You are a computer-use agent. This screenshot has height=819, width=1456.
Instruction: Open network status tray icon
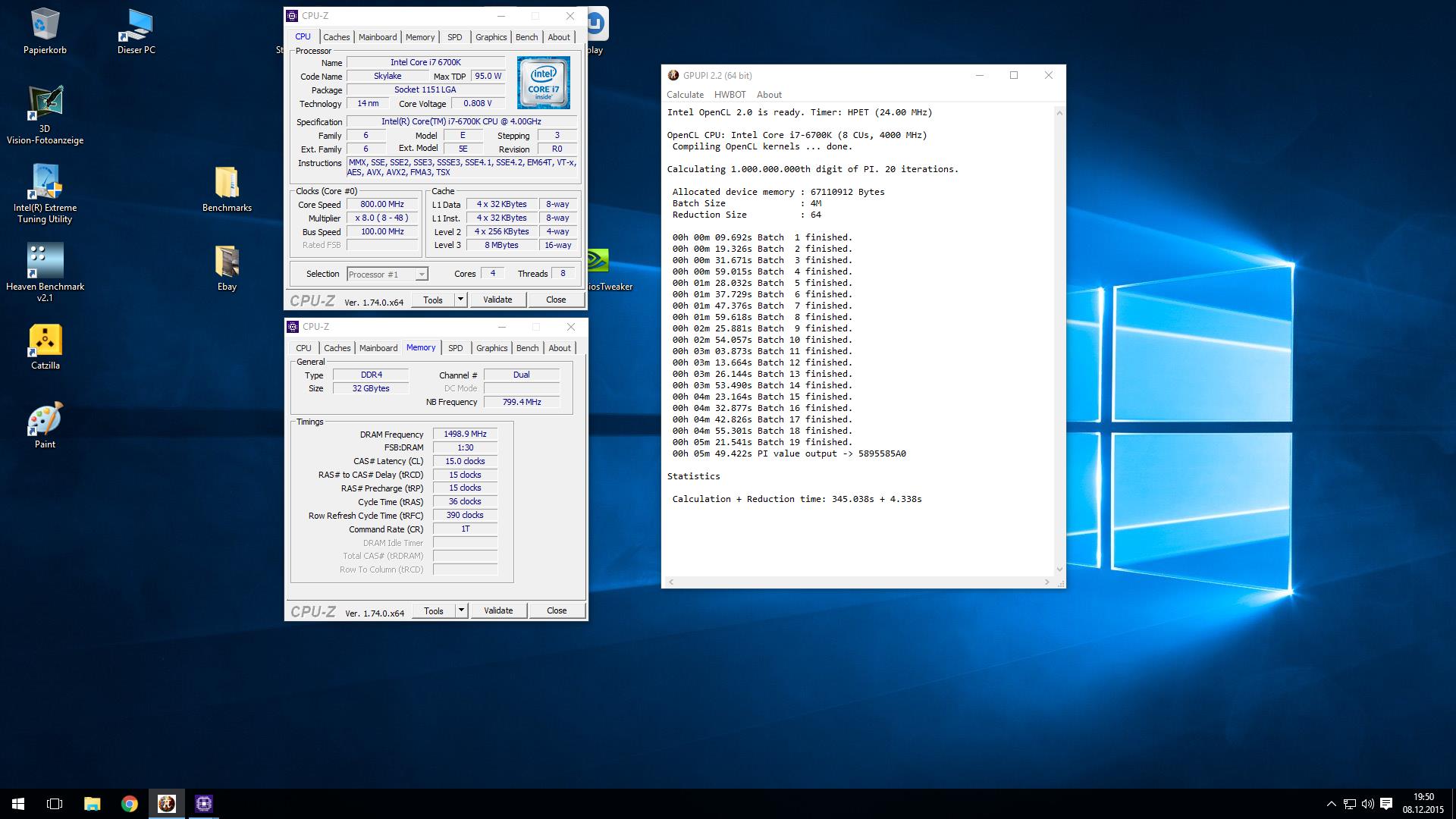coord(1350,804)
